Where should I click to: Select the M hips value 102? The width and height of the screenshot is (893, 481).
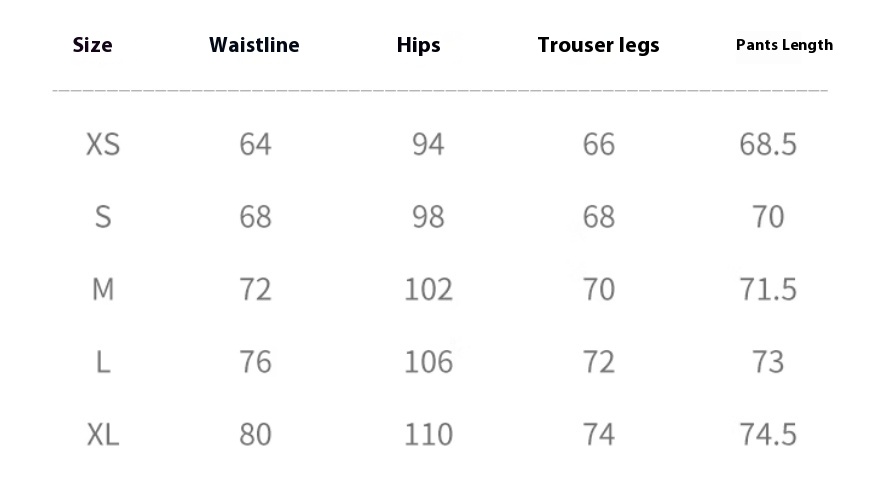(x=428, y=289)
